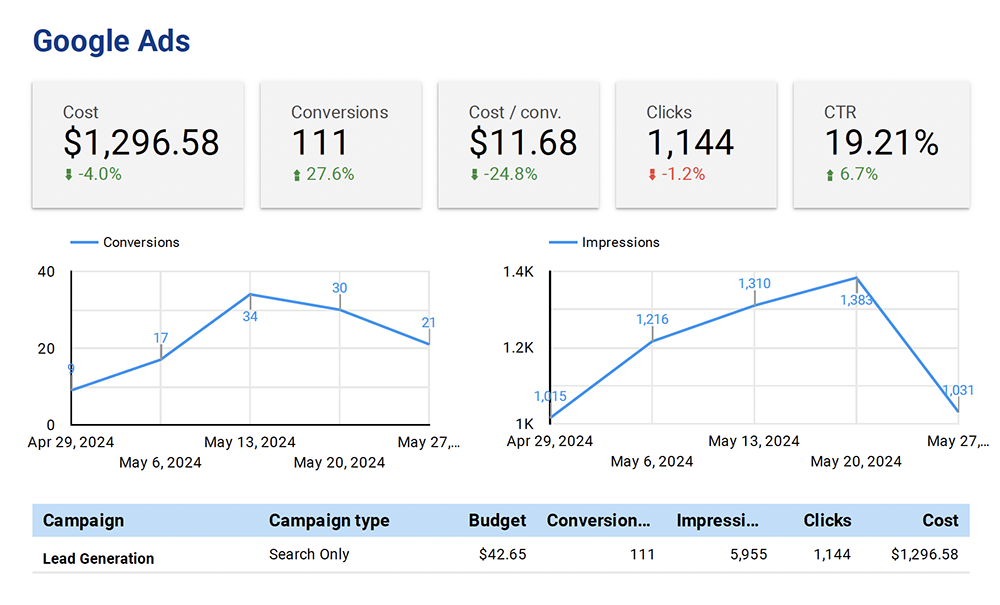The width and height of the screenshot is (1000, 605).
Task: Click the 1,144 clicks table cell
Action: tap(832, 555)
